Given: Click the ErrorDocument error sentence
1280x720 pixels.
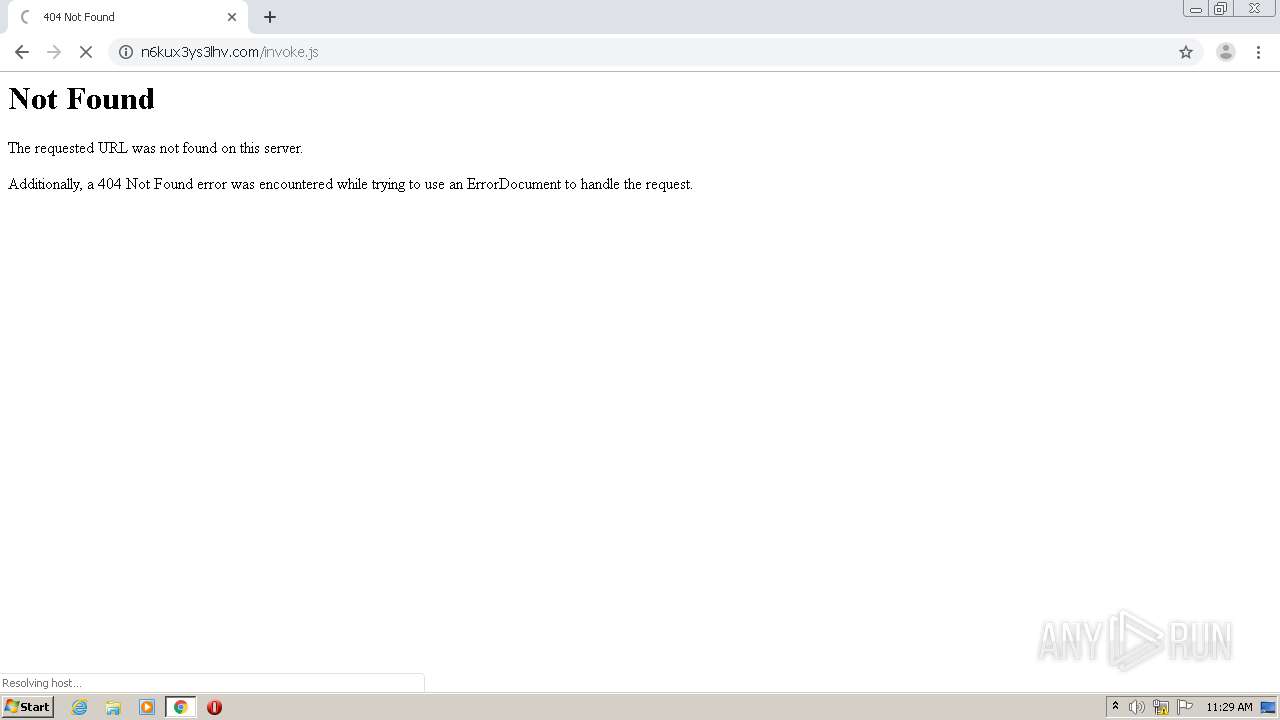Looking at the screenshot, I should (350, 184).
